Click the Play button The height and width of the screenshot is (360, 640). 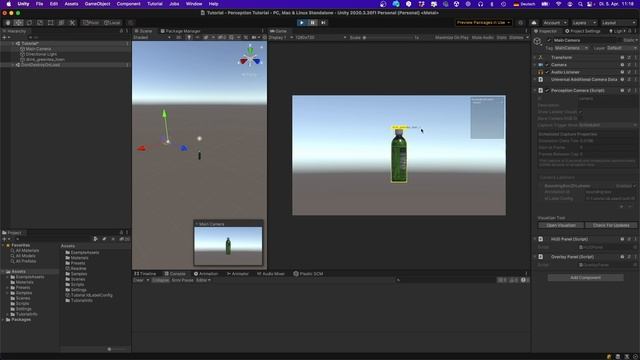coord(302,23)
